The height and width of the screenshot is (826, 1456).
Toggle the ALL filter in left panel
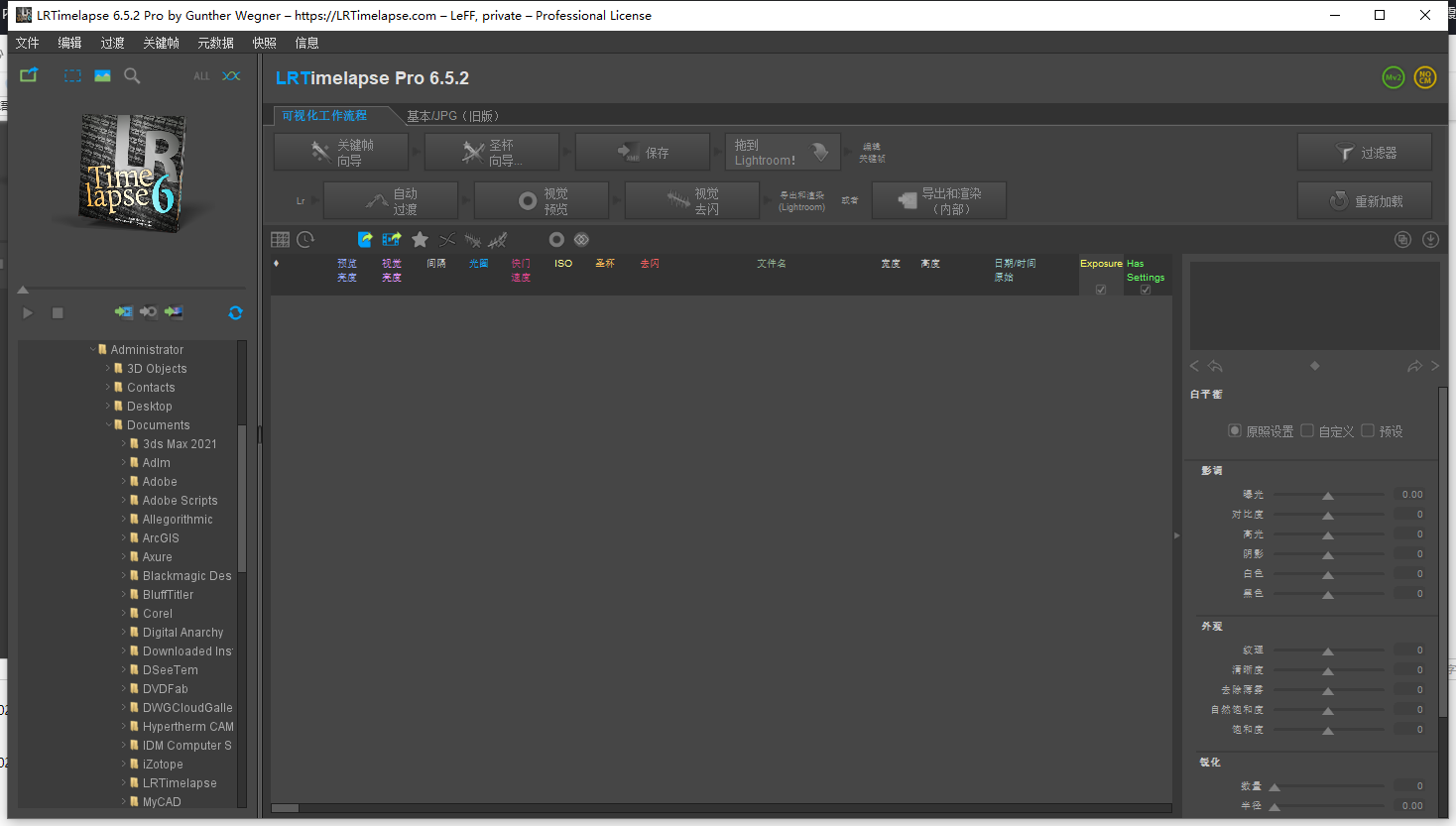pyautogui.click(x=201, y=76)
